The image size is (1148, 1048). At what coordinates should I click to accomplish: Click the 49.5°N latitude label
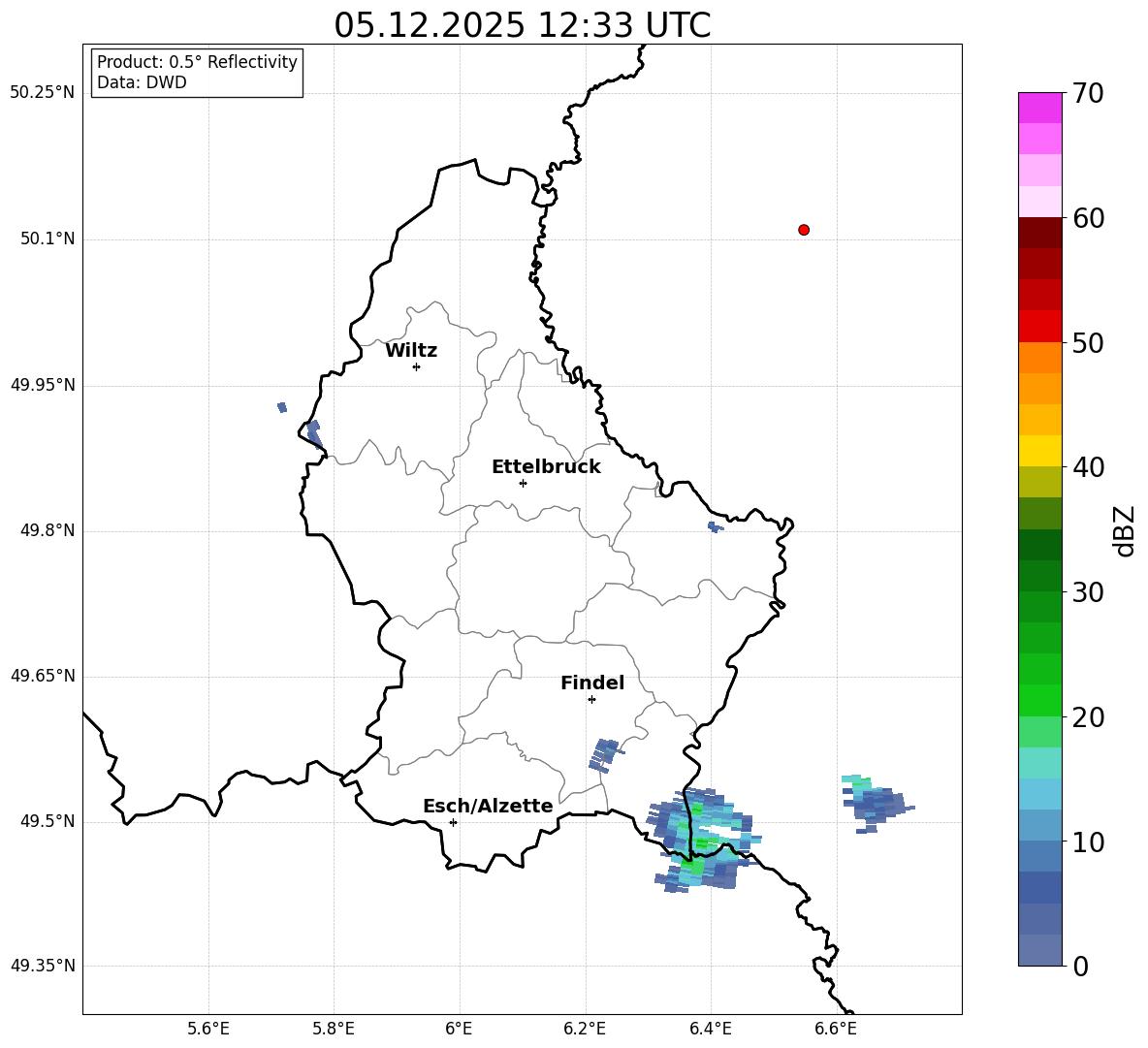pyautogui.click(x=48, y=821)
